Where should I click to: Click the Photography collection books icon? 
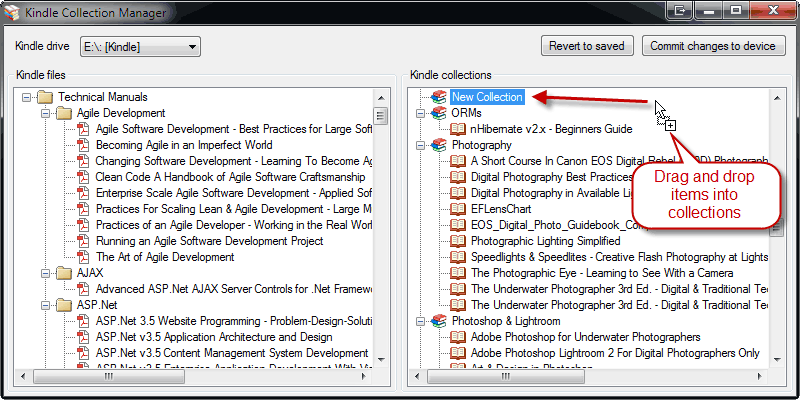pyautogui.click(x=439, y=145)
